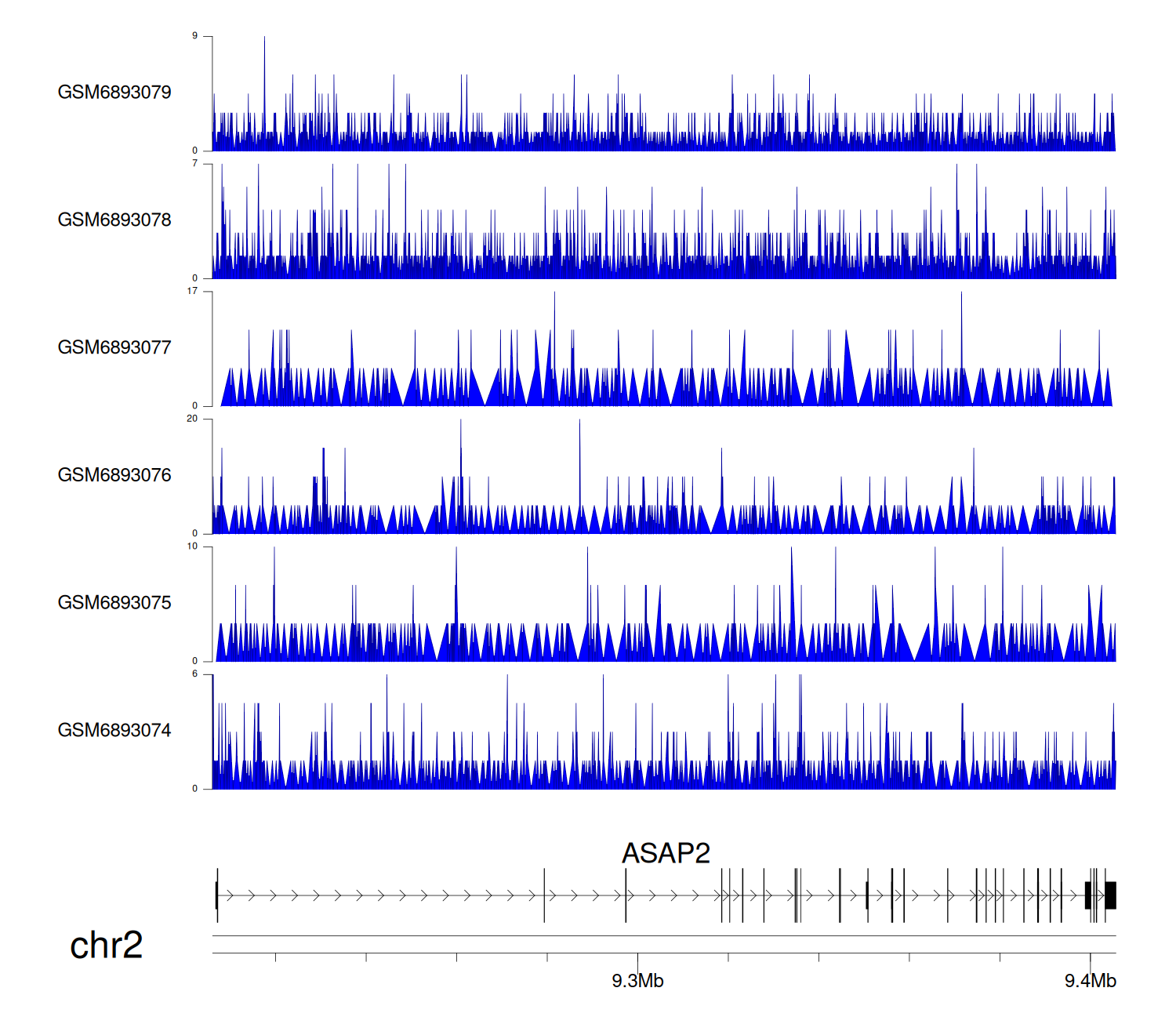
Task: Select the GSM6893074 track label
Action: pos(114,731)
